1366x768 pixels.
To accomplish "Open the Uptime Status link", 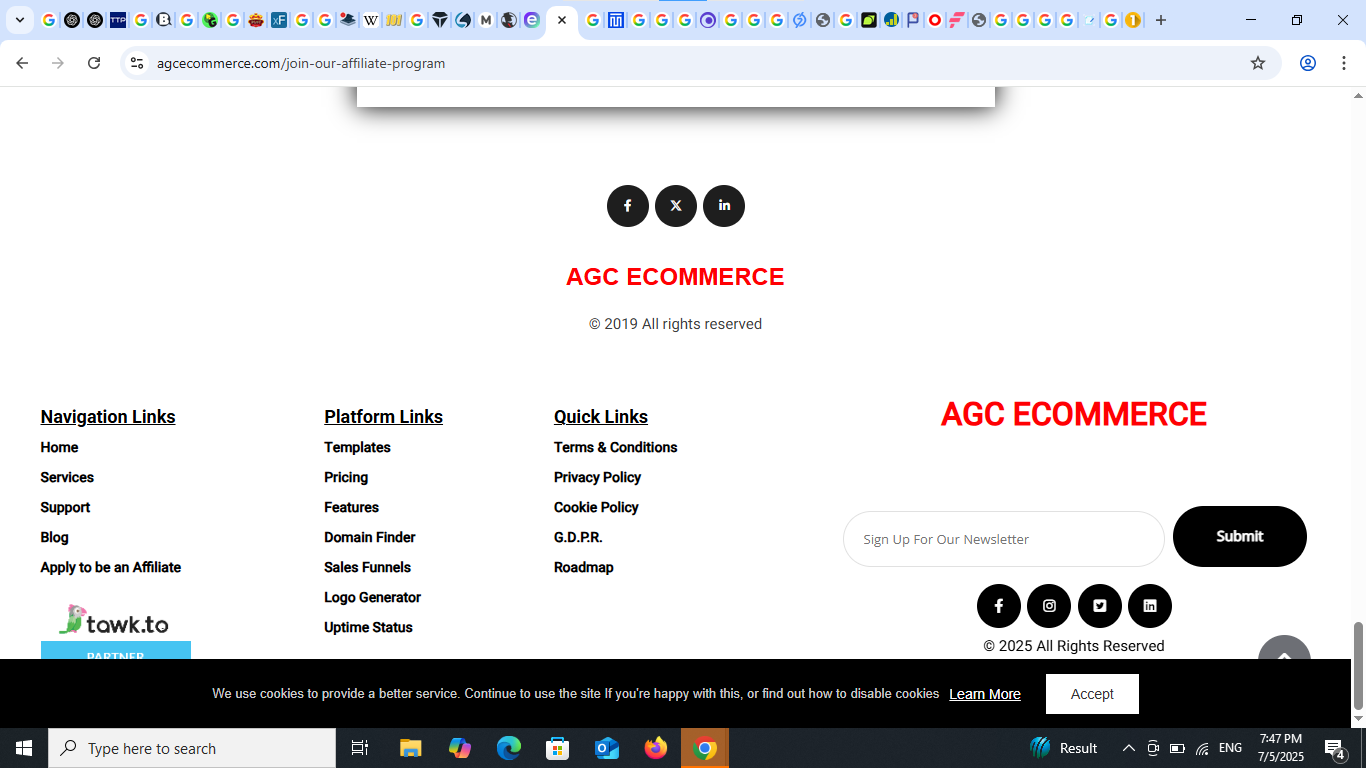I will tap(368, 627).
